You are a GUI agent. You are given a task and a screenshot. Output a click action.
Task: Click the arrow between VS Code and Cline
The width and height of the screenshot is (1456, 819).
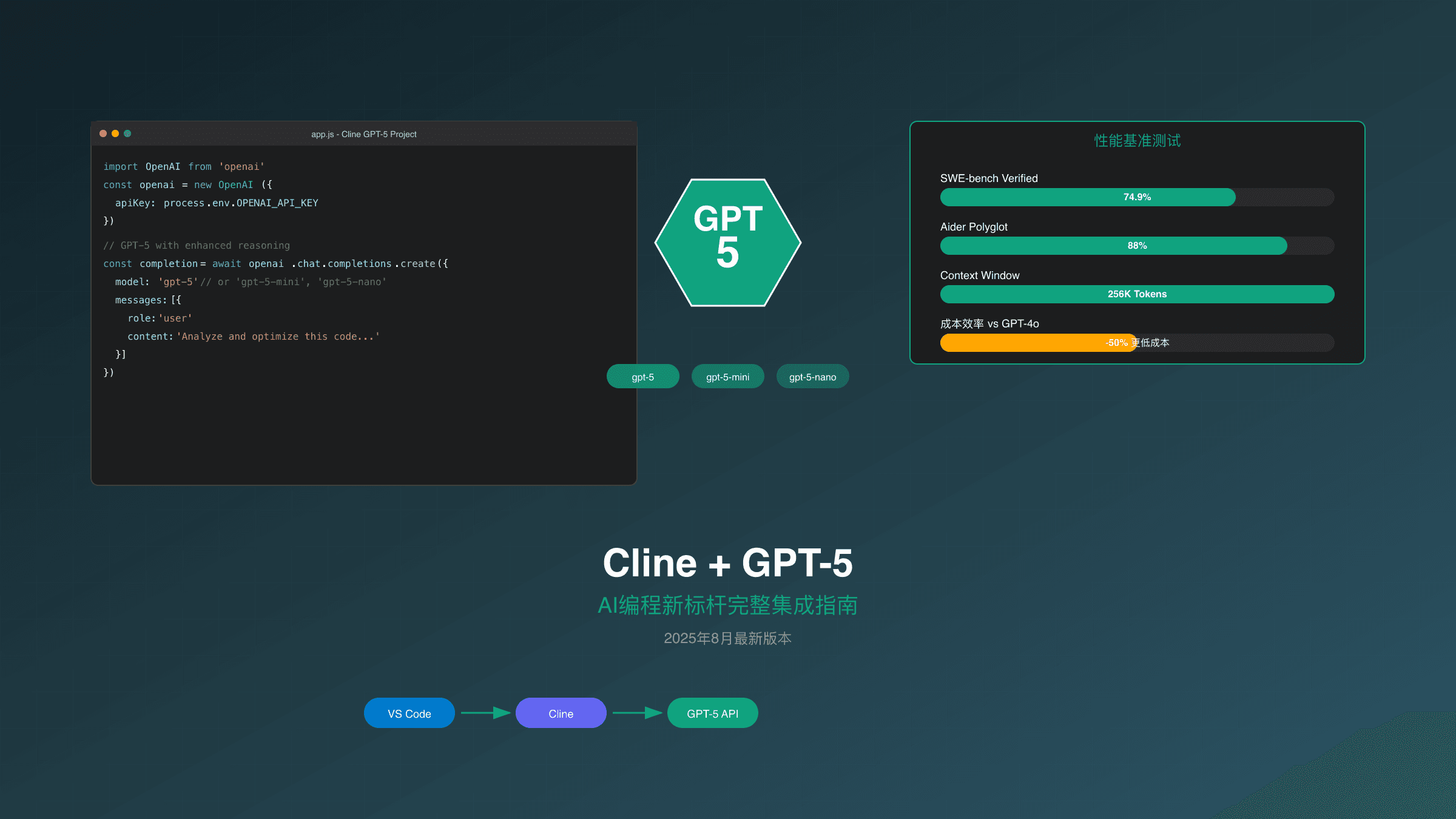tap(485, 713)
